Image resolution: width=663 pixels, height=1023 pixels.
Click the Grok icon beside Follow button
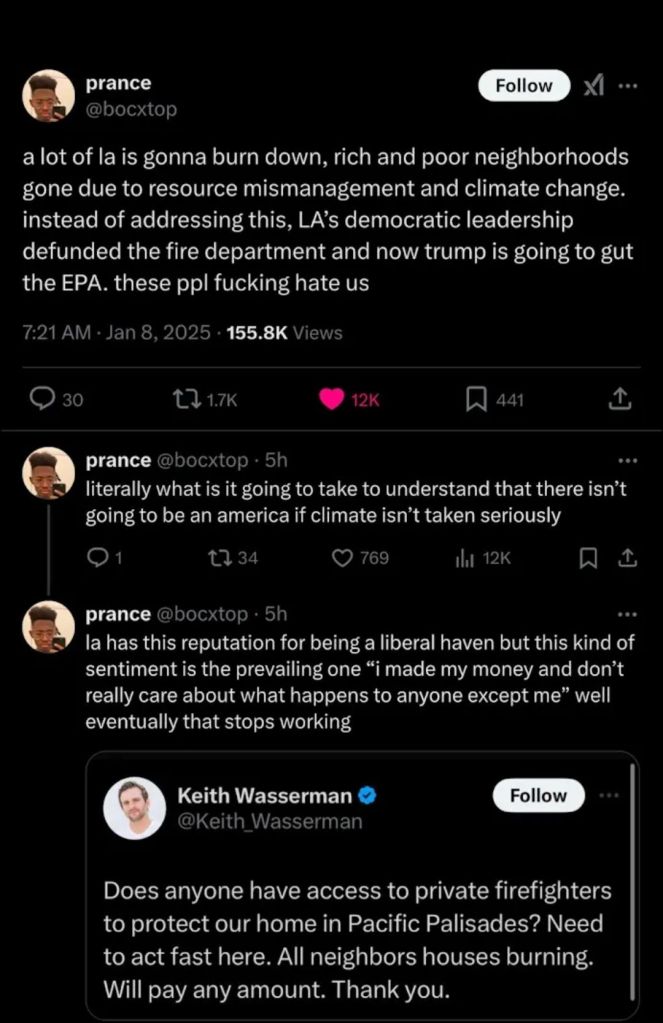pyautogui.click(x=595, y=86)
